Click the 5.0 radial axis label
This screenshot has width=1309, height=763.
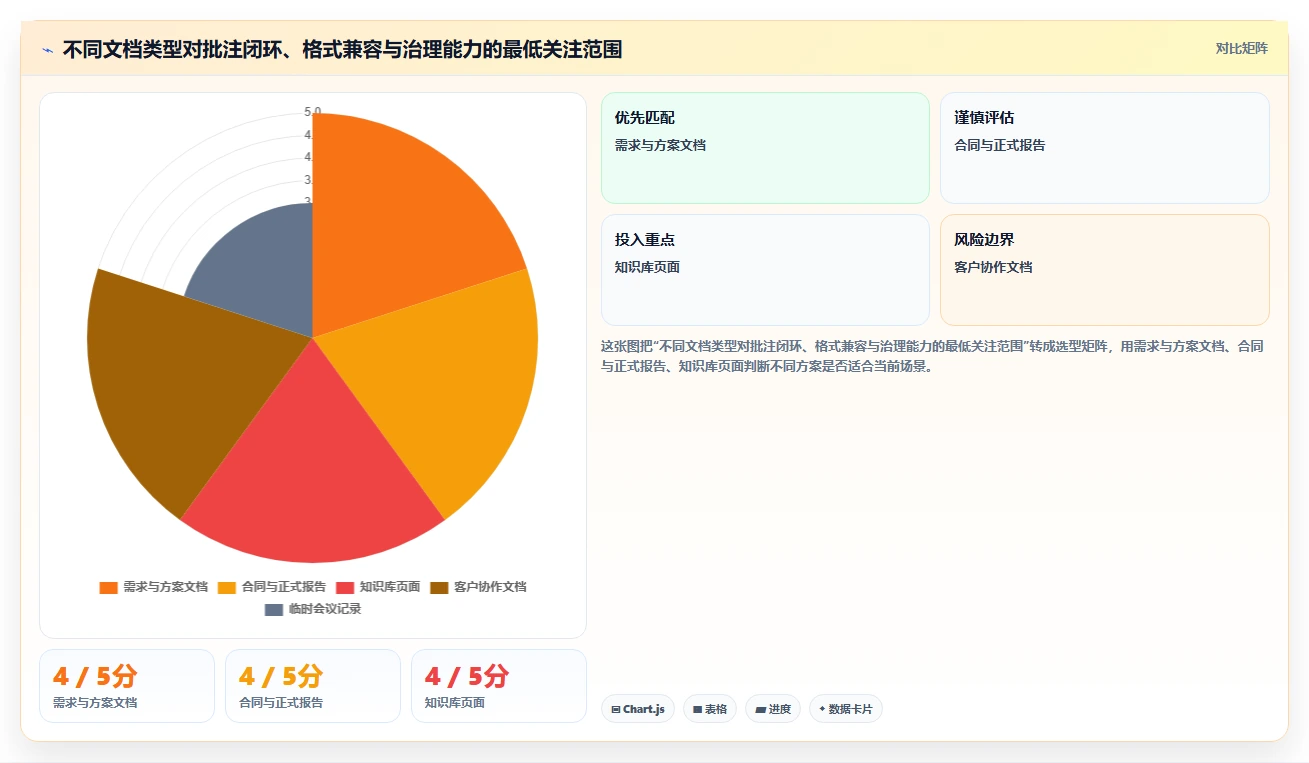[x=313, y=112]
